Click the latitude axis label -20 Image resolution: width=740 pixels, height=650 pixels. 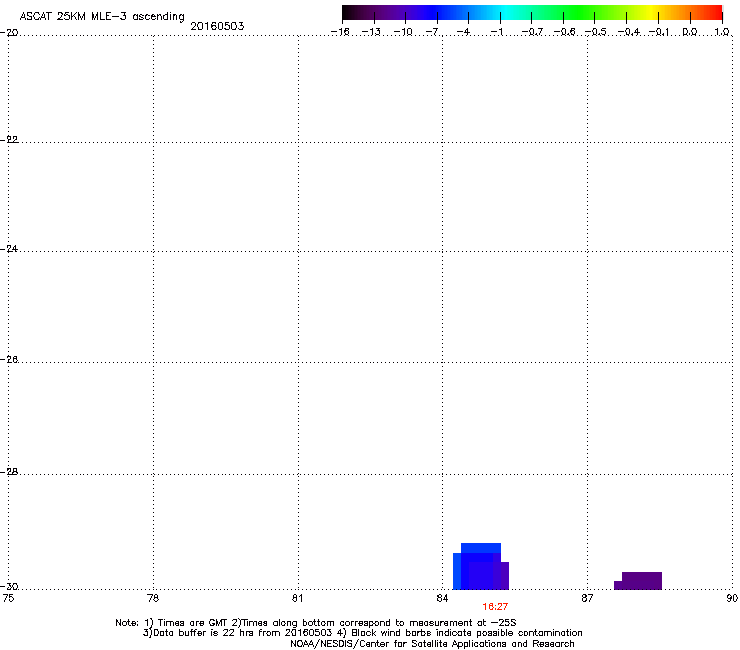click(x=9, y=33)
